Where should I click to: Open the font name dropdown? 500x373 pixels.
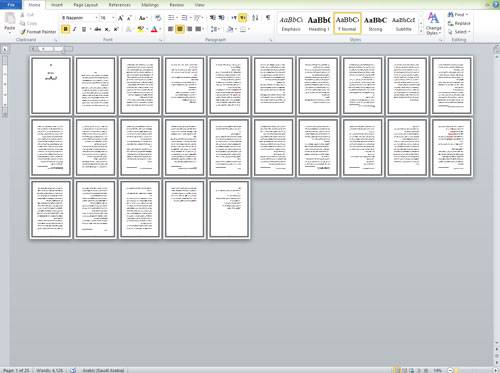pyautogui.click(x=97, y=18)
